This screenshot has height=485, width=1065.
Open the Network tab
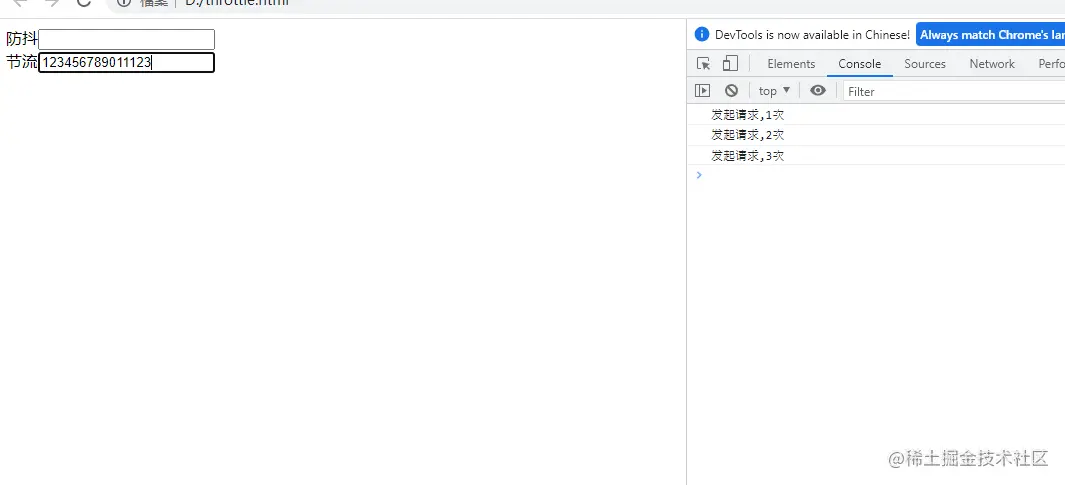click(992, 64)
